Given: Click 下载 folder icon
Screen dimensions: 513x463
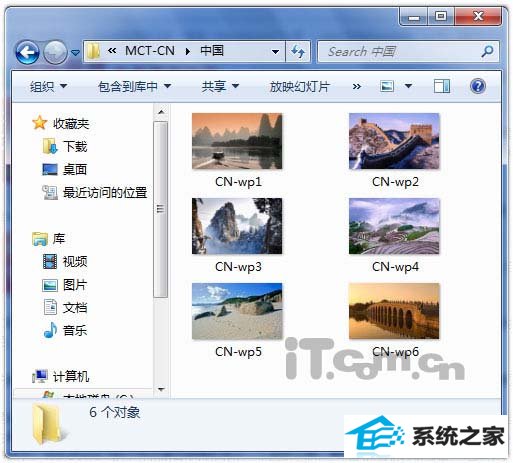Looking at the screenshot, I should coord(50,146).
